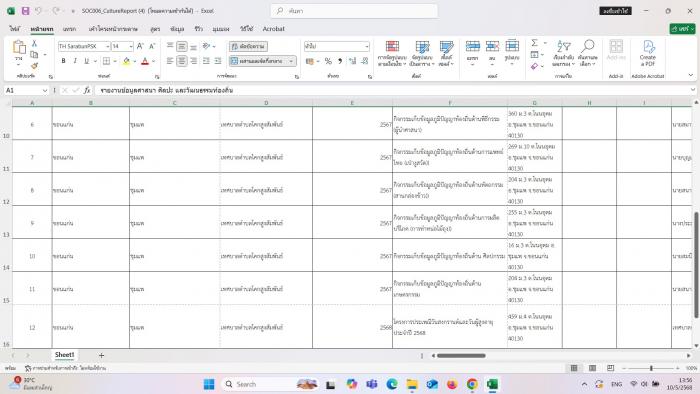The image size is (700, 394).
Task: Click the Format Painter brush icon
Action: coord(34,66)
